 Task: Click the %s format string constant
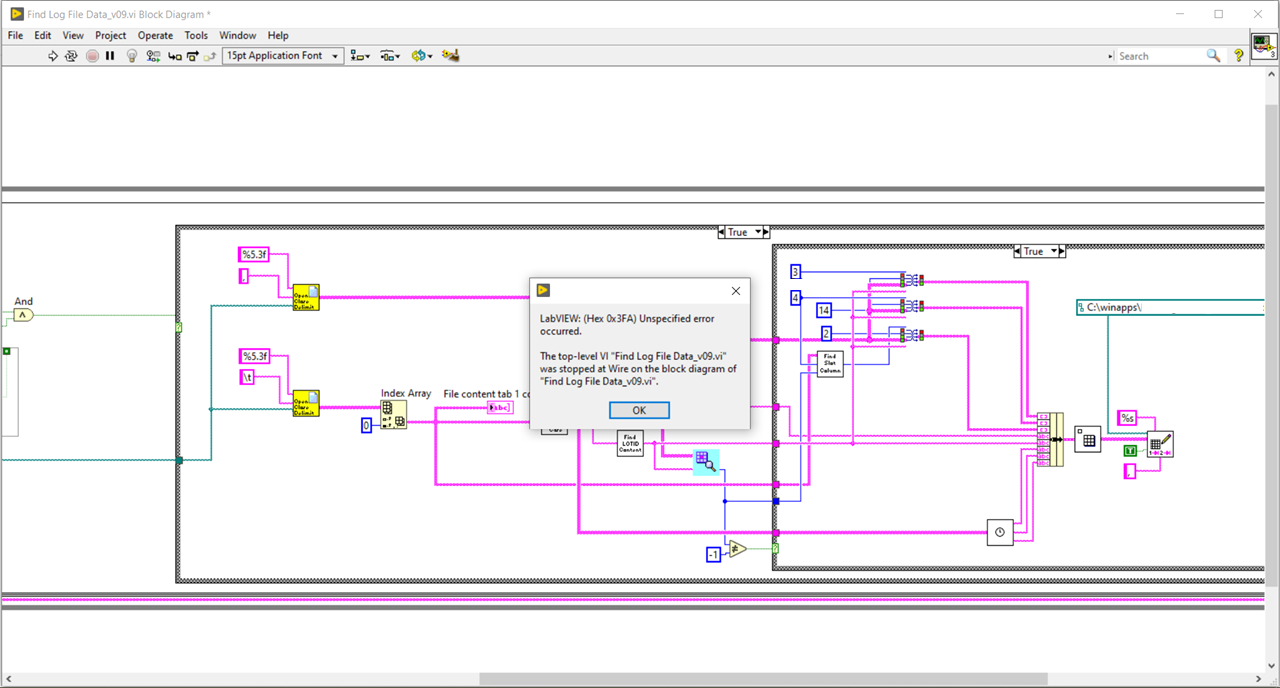[x=1127, y=418]
